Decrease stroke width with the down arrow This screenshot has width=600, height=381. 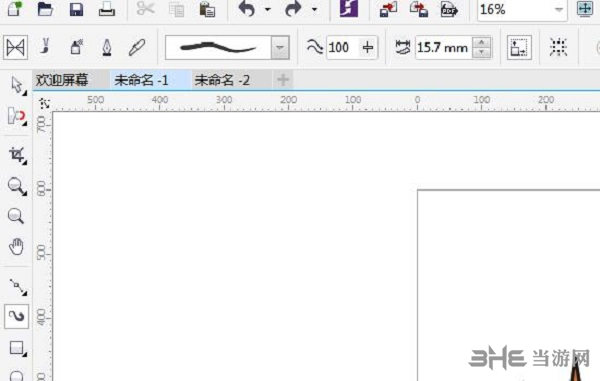[x=482, y=53]
